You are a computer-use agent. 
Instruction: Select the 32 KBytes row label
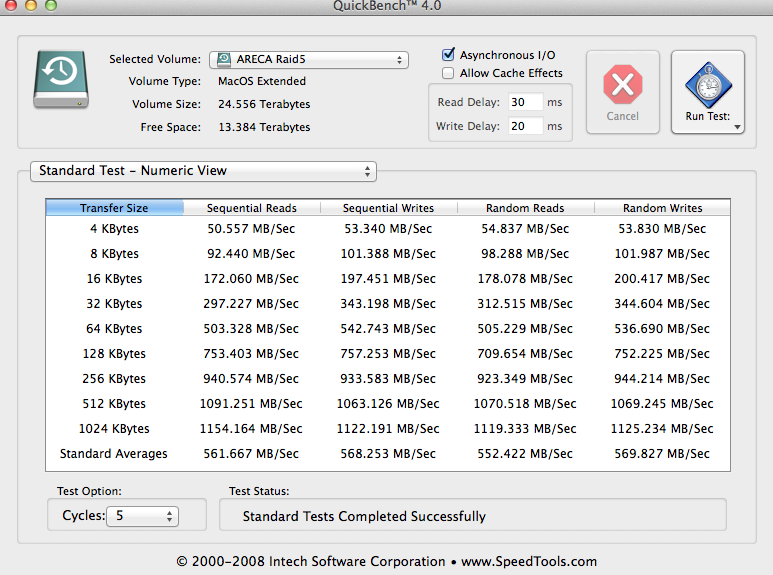coord(114,304)
